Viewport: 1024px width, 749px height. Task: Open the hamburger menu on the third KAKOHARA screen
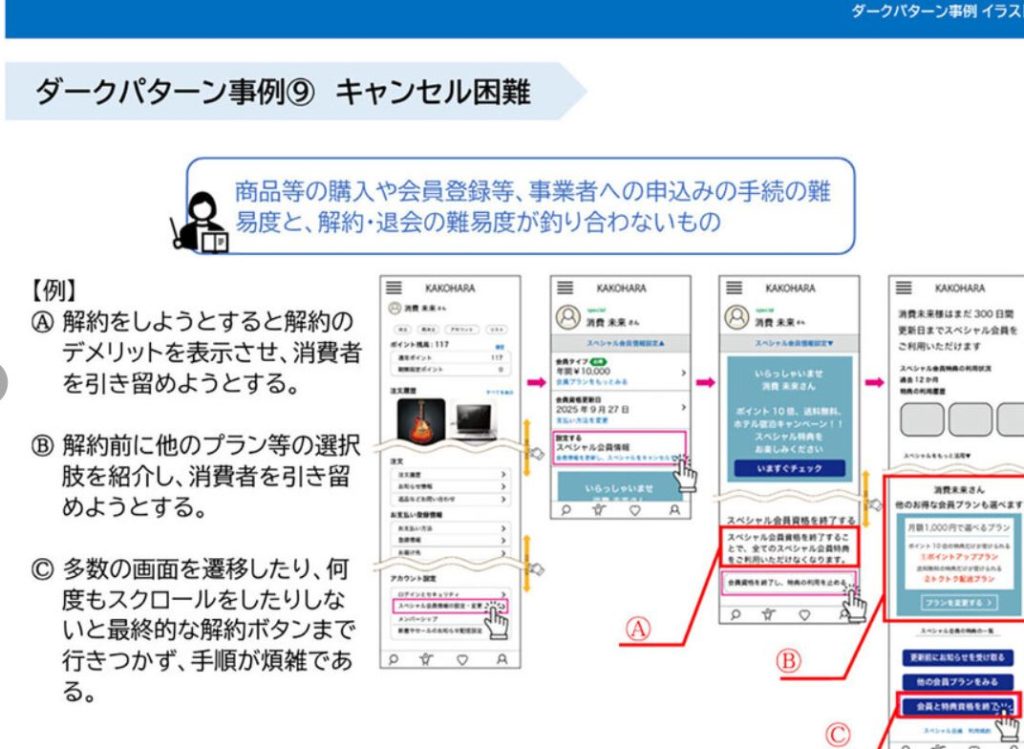point(733,288)
